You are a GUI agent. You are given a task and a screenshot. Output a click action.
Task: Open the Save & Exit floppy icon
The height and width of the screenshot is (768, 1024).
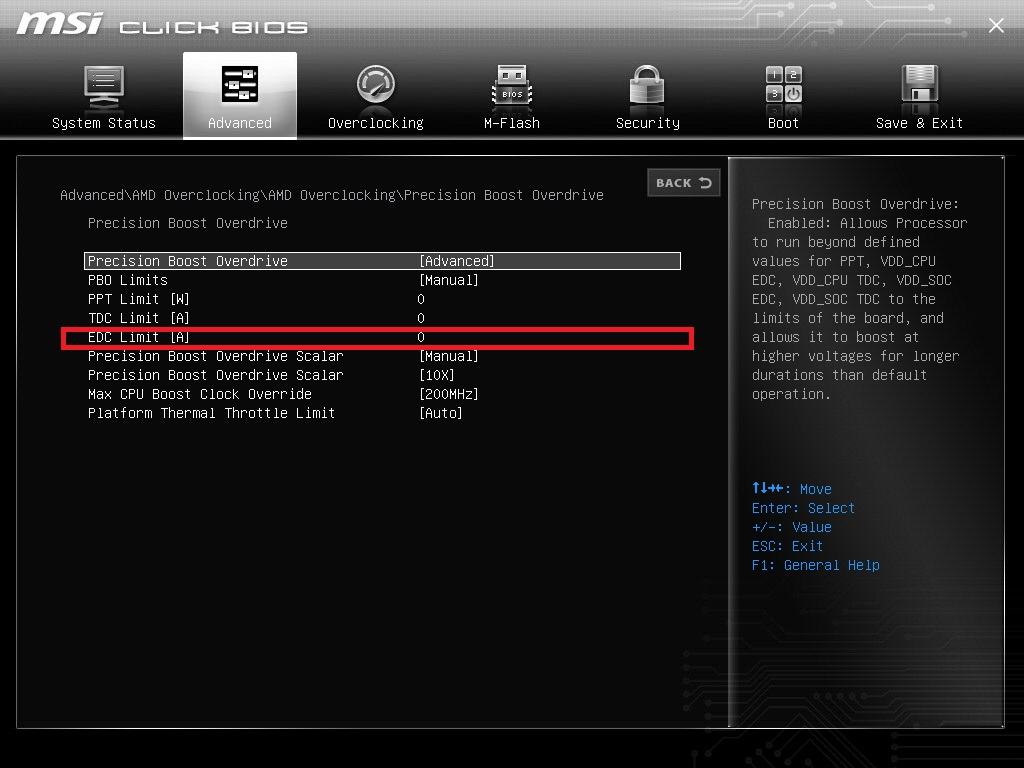pyautogui.click(x=920, y=84)
